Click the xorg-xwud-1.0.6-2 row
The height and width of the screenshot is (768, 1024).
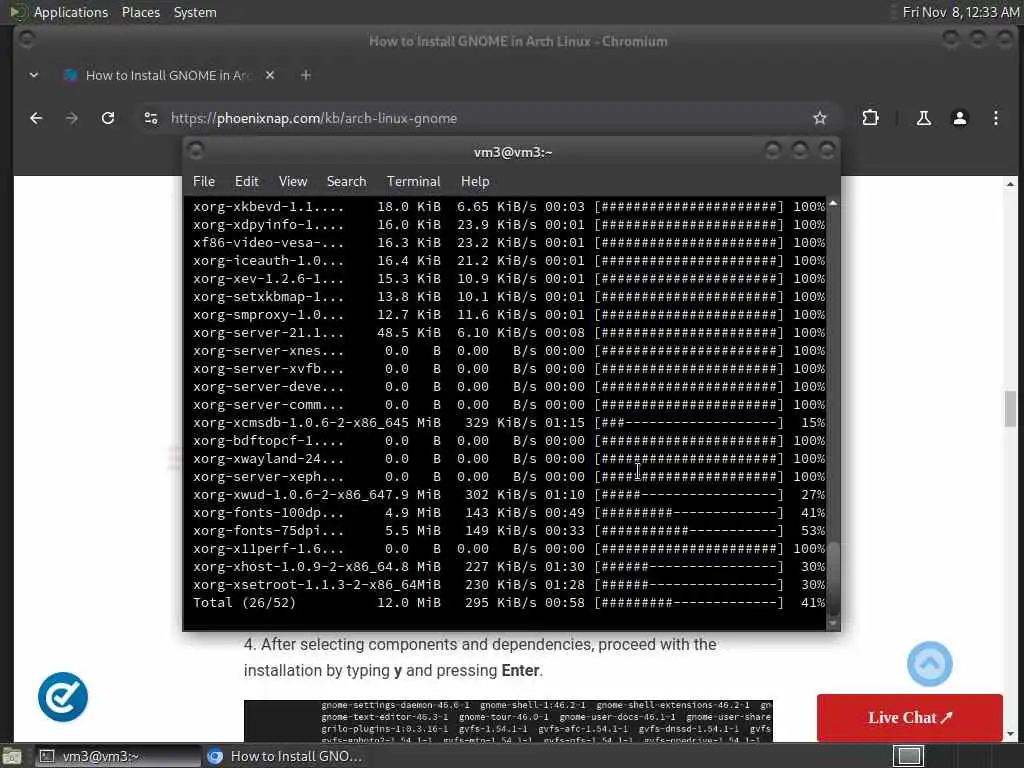(509, 494)
